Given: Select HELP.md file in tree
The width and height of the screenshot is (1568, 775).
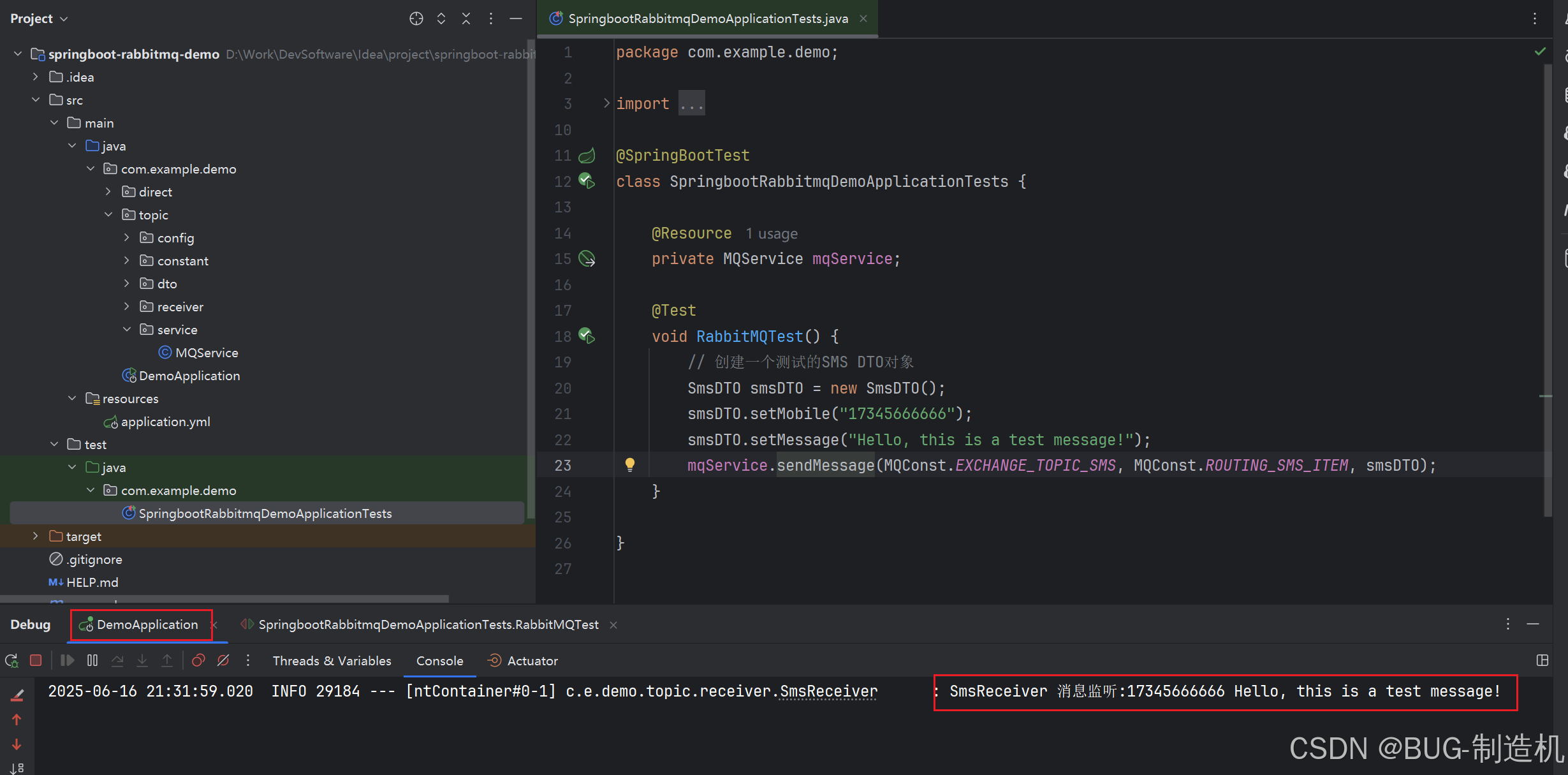Looking at the screenshot, I should tap(84, 582).
